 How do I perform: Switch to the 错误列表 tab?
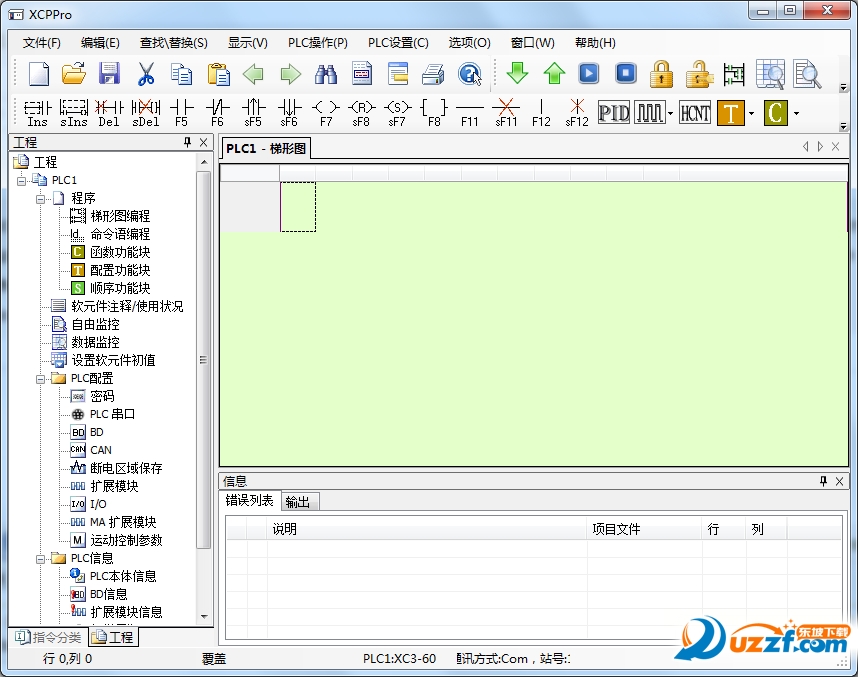250,500
